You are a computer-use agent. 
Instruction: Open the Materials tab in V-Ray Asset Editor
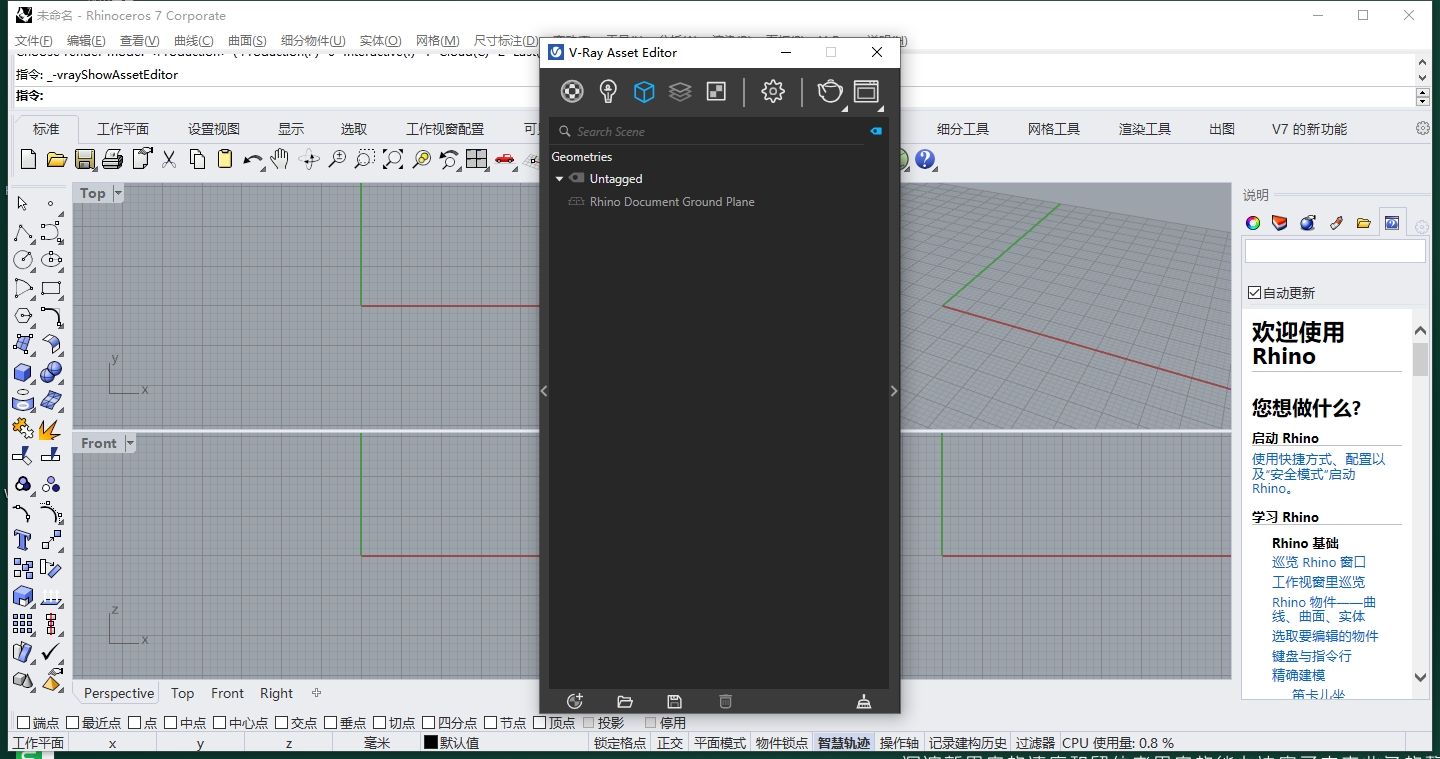571,92
